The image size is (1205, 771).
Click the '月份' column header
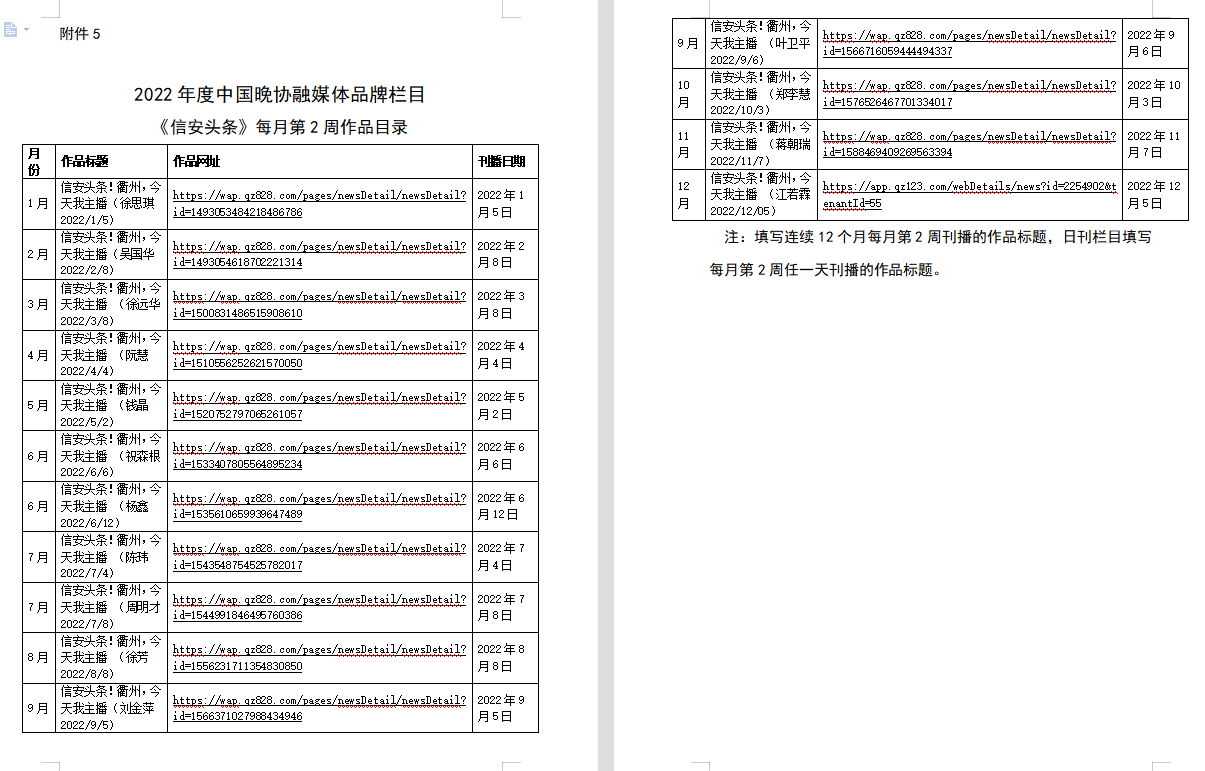38,161
